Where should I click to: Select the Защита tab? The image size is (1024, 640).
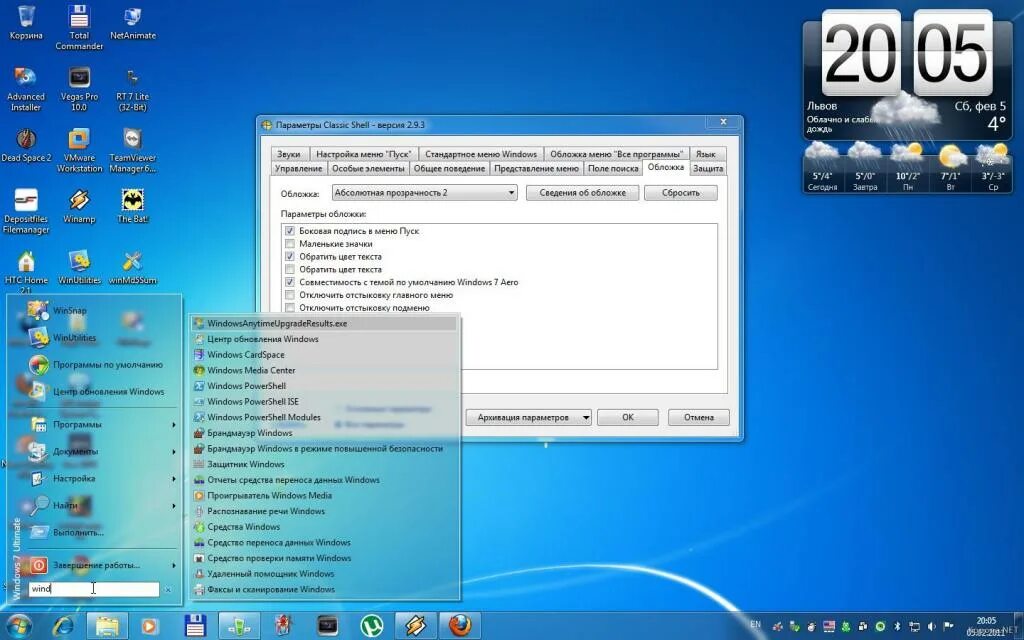708,168
